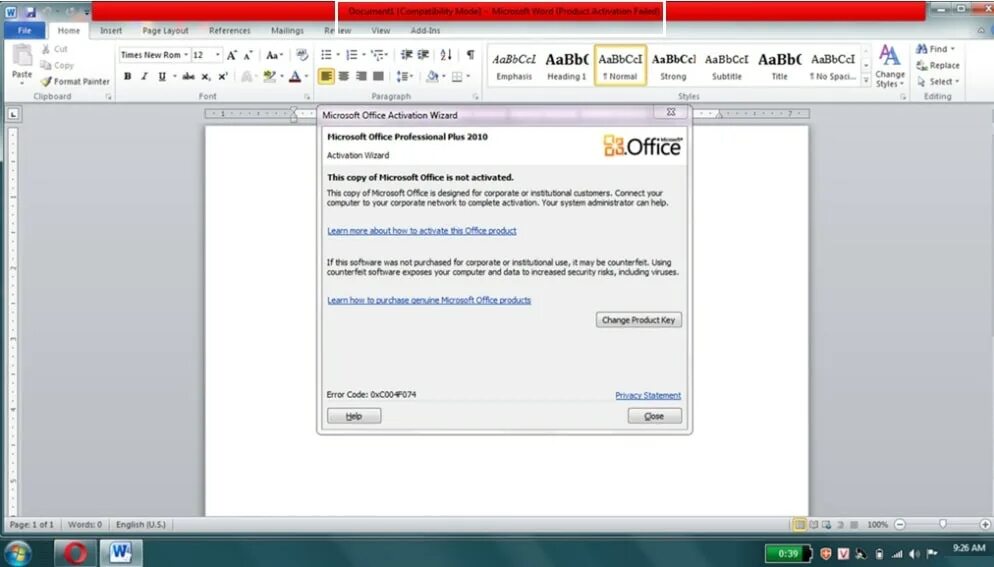This screenshot has height=567, width=994.
Task: Apply the Emphasis style
Action: pos(514,65)
